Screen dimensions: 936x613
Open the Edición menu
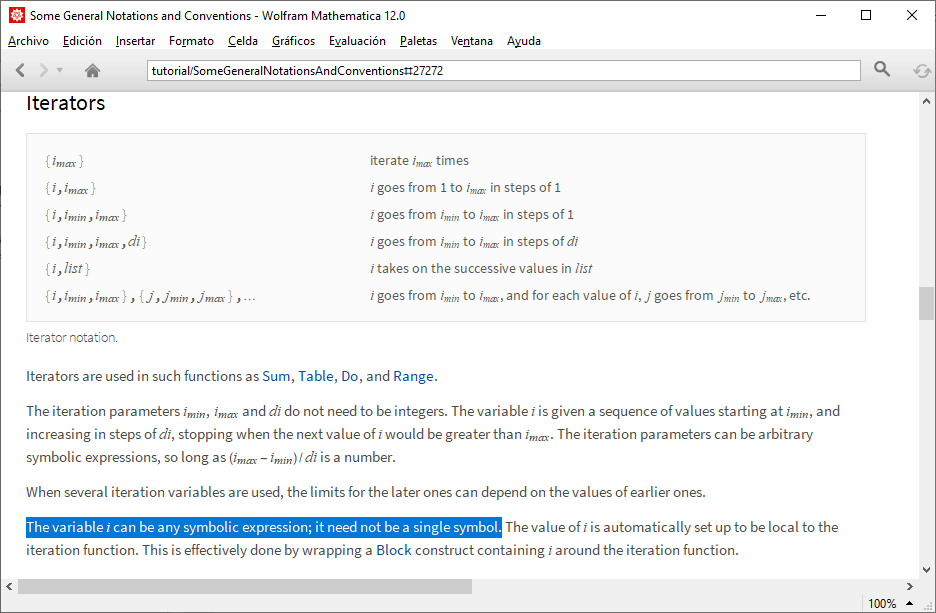pyautogui.click(x=82, y=41)
